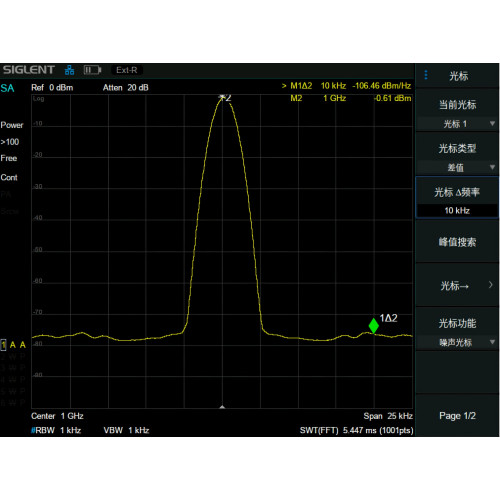Click the battery indicator icon
The image size is (500, 500).
(x=92, y=70)
